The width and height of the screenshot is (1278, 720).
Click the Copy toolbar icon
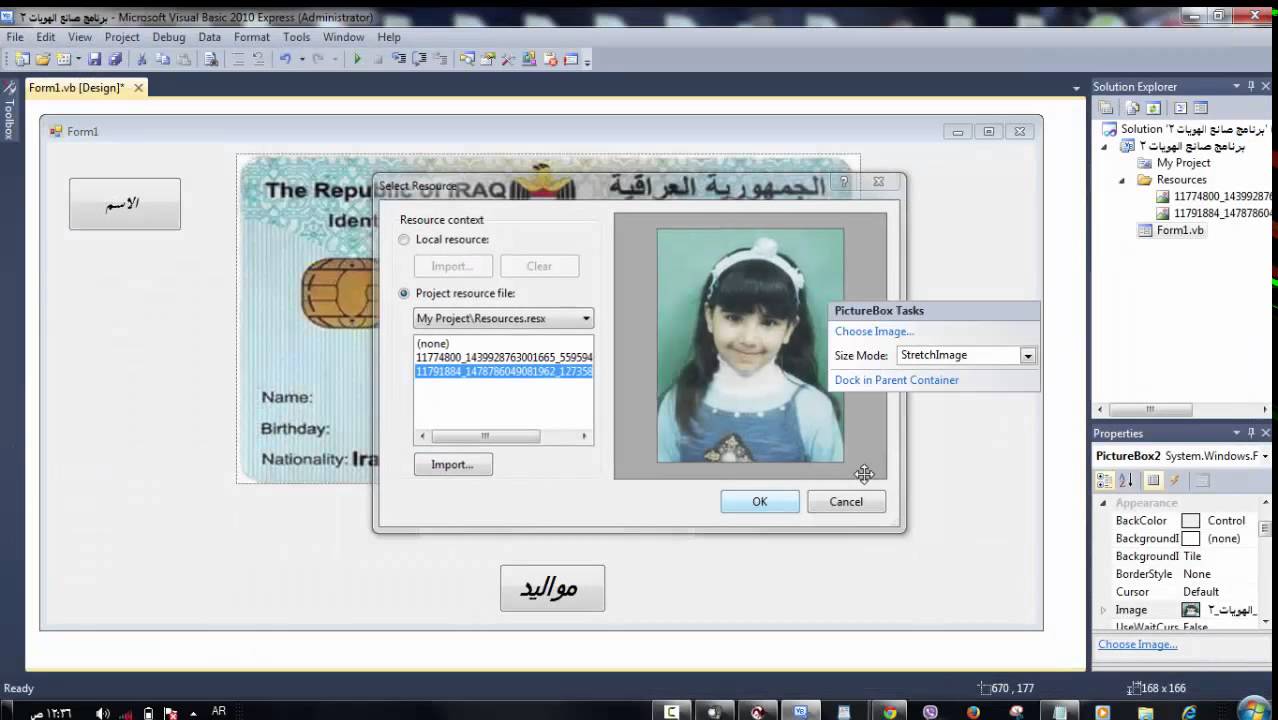click(162, 59)
